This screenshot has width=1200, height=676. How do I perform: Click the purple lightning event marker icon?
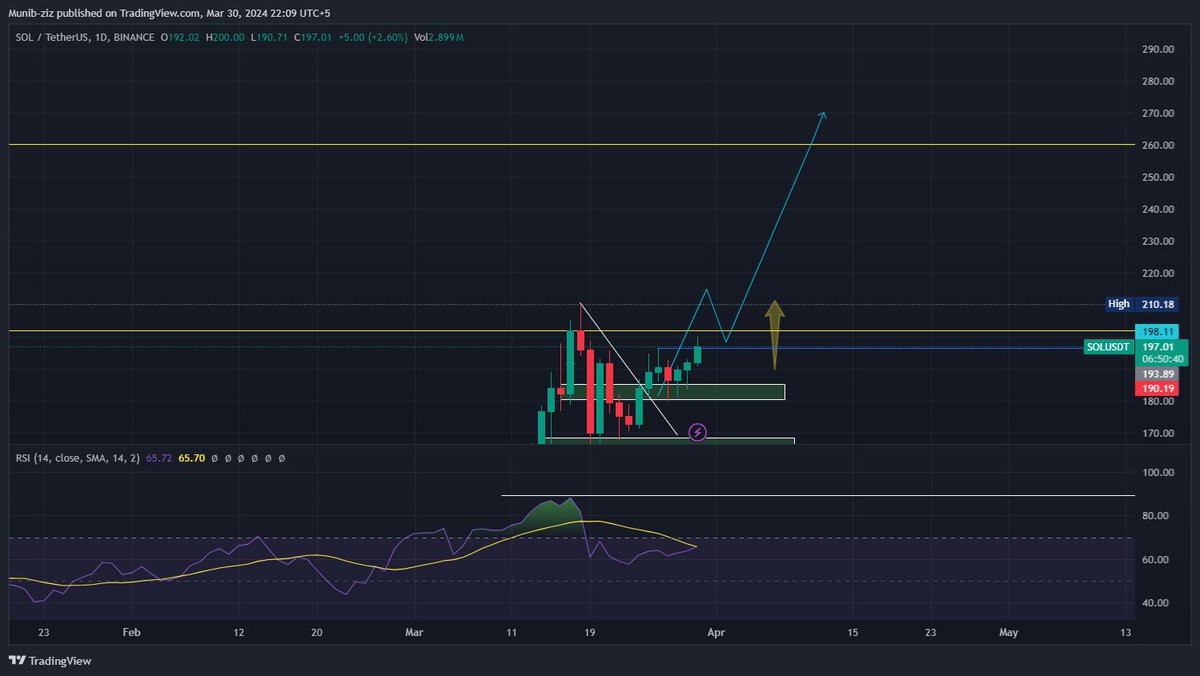[698, 433]
